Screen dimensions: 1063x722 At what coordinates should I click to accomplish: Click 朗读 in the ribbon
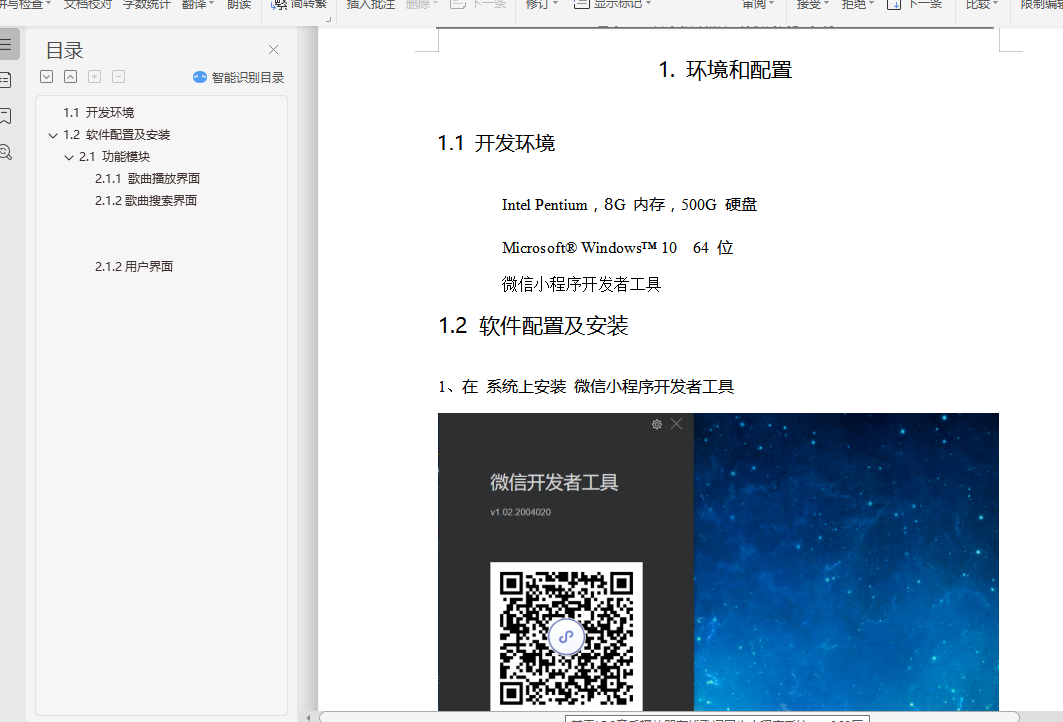[x=239, y=4]
